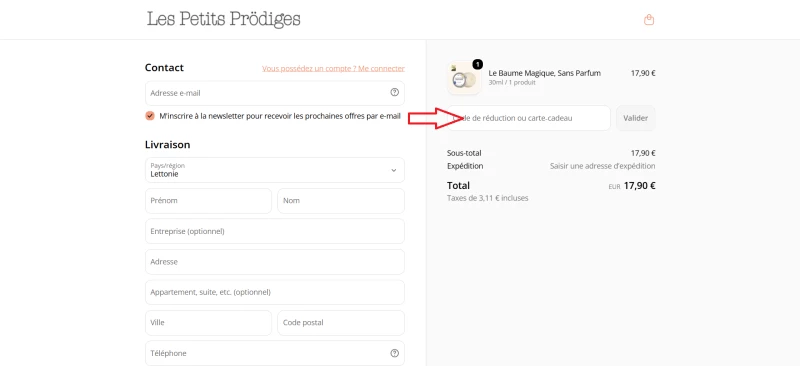Image resolution: width=800 pixels, height=366 pixels.
Task: Click the Les Petits Prödiges logo
Action: click(223, 19)
